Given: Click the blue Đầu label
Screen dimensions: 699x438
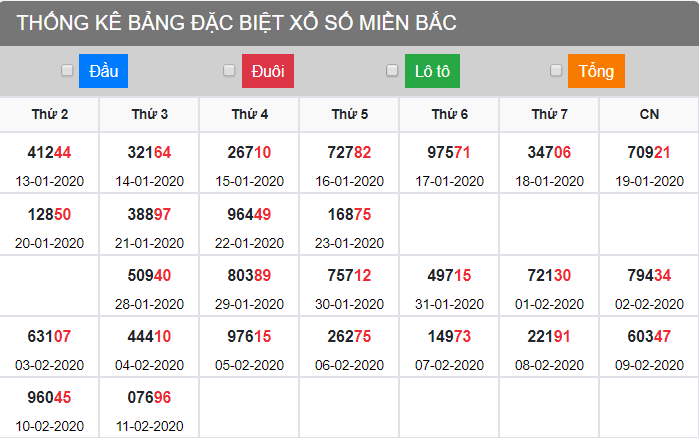Looking at the screenshot, I should 103,71.
